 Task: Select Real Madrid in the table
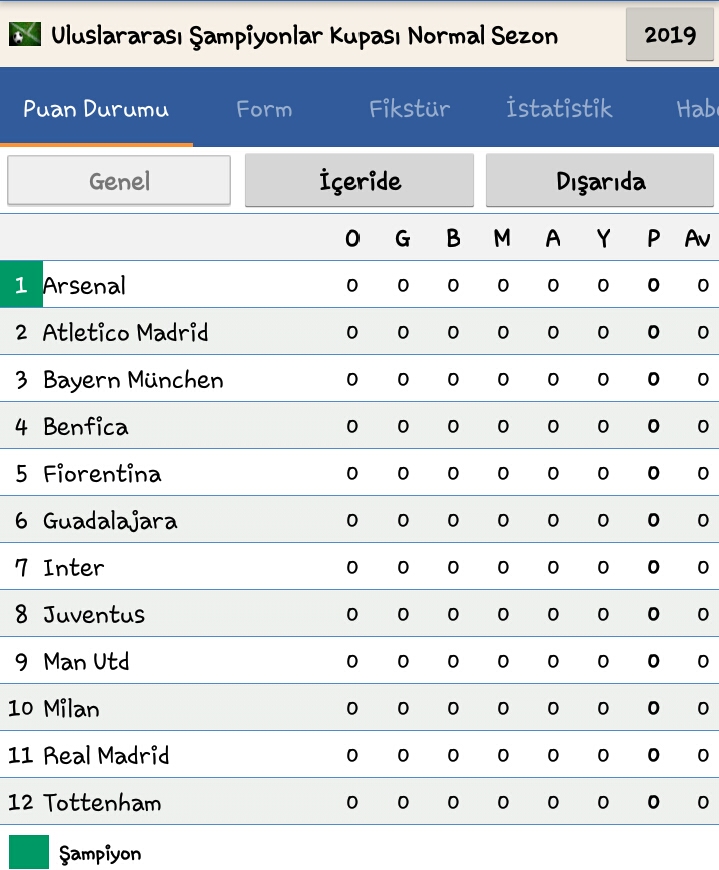(360, 754)
